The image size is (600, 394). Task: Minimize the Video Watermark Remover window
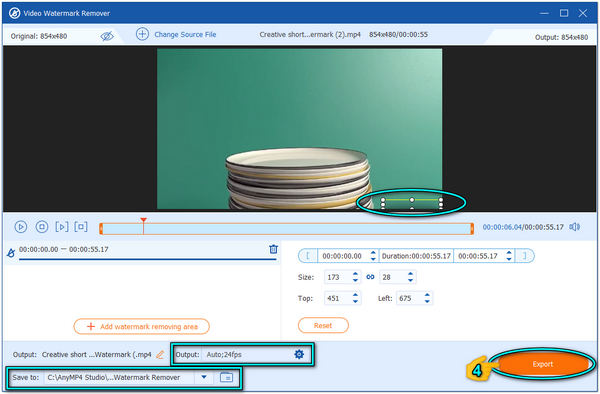544,13
